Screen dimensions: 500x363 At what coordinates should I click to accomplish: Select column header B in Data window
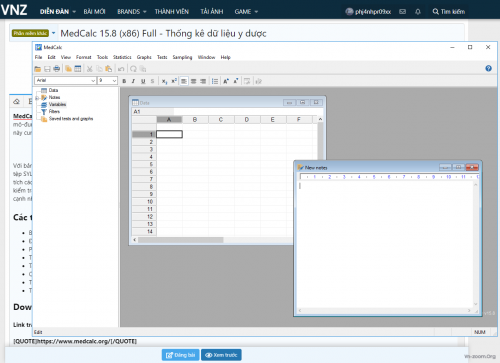195,119
